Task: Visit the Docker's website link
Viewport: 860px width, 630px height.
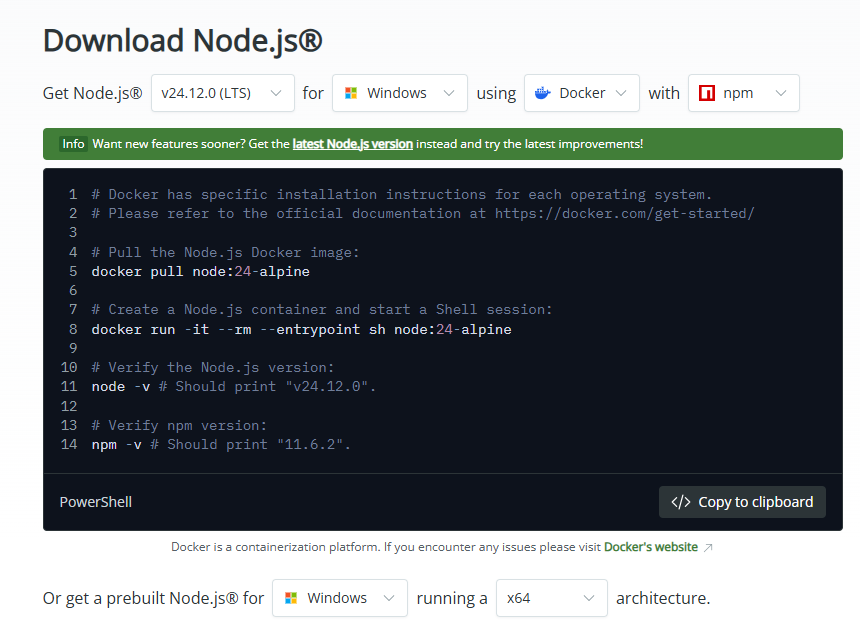Action: point(650,547)
